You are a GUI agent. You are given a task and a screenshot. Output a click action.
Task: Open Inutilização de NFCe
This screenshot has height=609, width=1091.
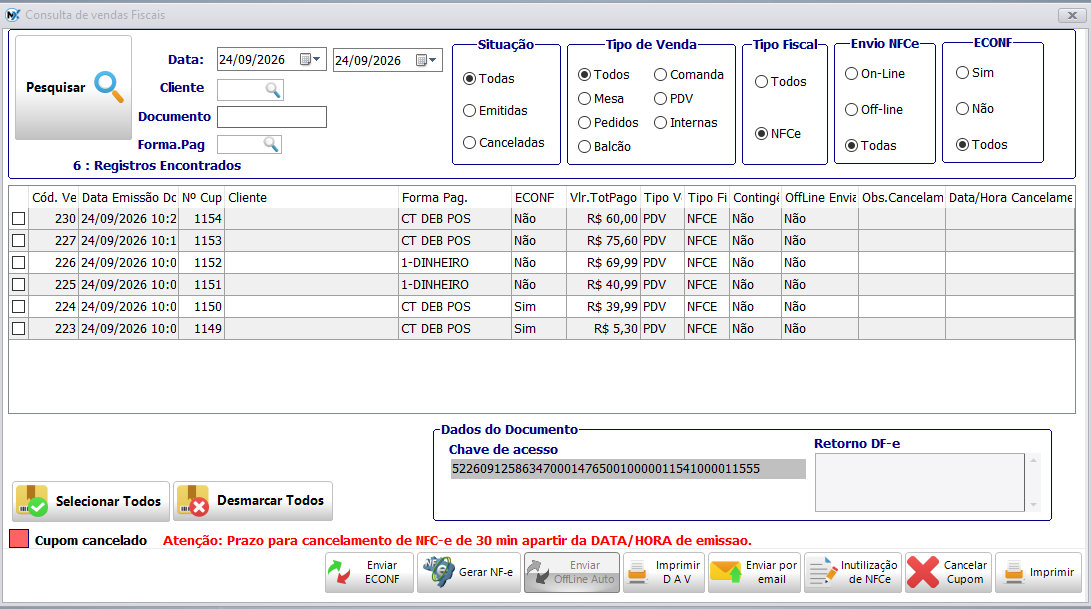tap(853, 572)
